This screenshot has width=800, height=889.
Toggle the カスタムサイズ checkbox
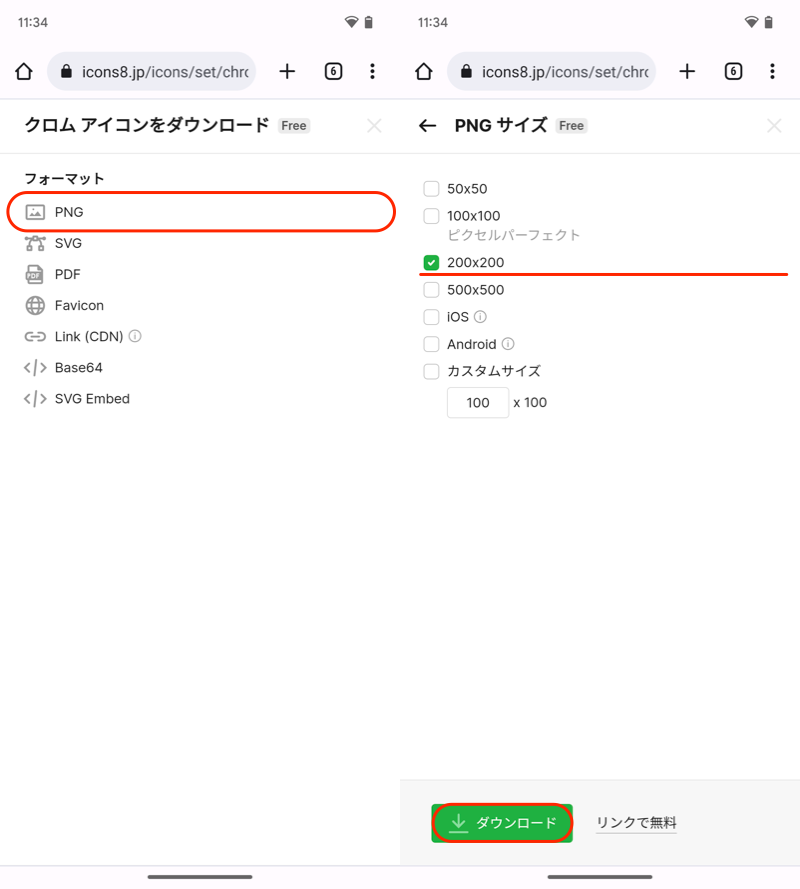pos(431,371)
